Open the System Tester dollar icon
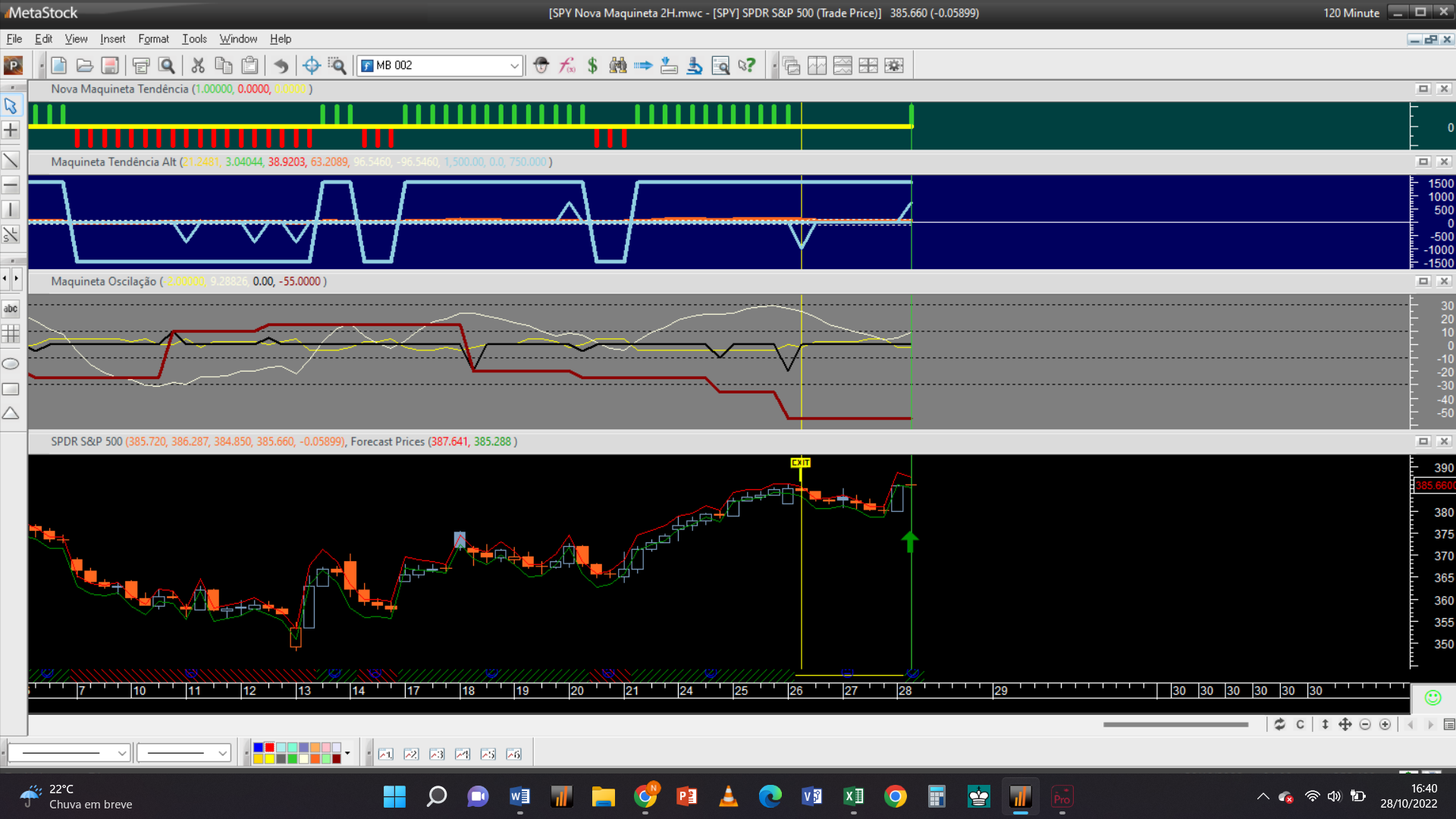 592,66
